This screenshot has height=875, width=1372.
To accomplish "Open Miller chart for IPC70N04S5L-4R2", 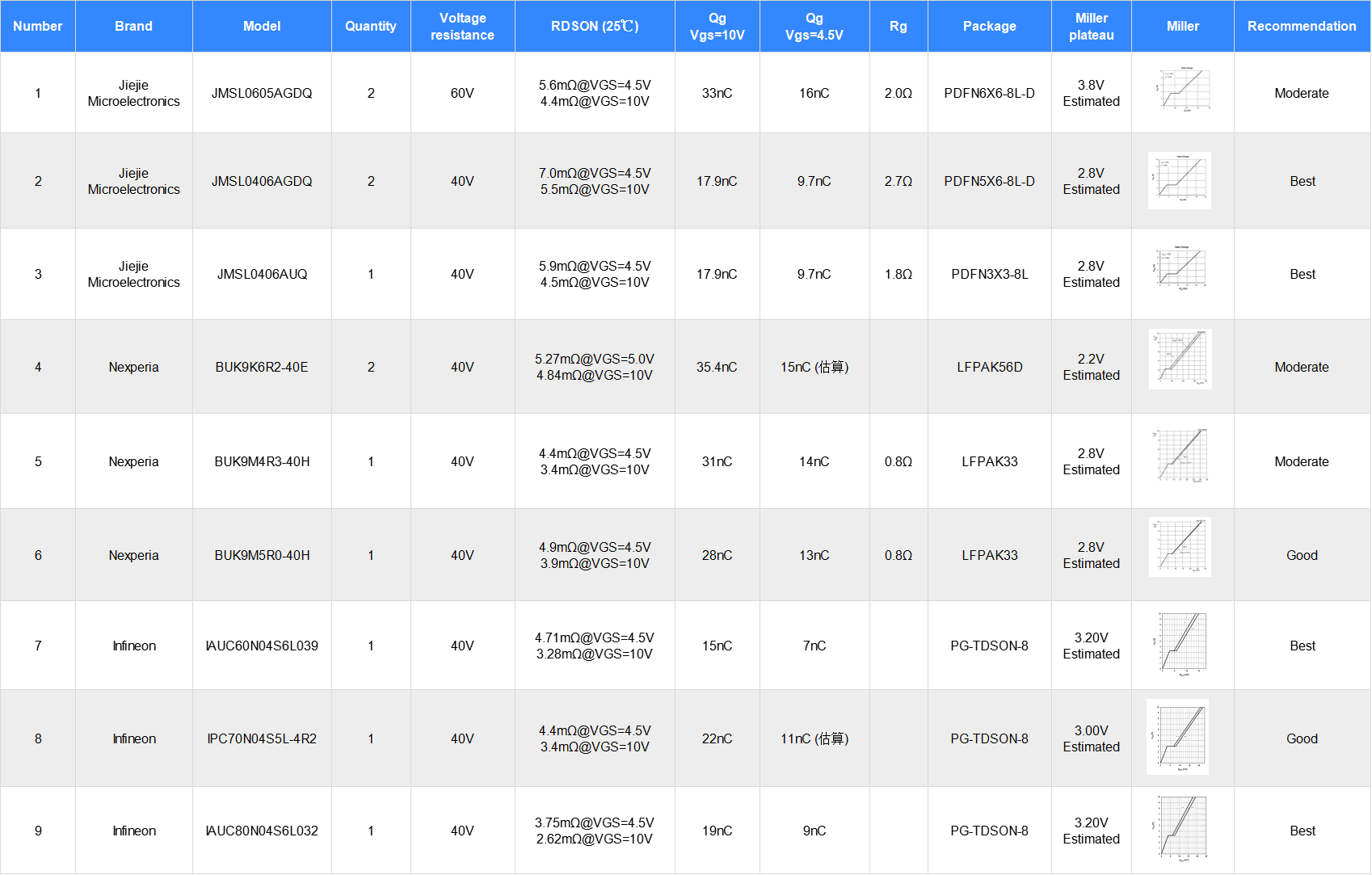I will 1178,737.
